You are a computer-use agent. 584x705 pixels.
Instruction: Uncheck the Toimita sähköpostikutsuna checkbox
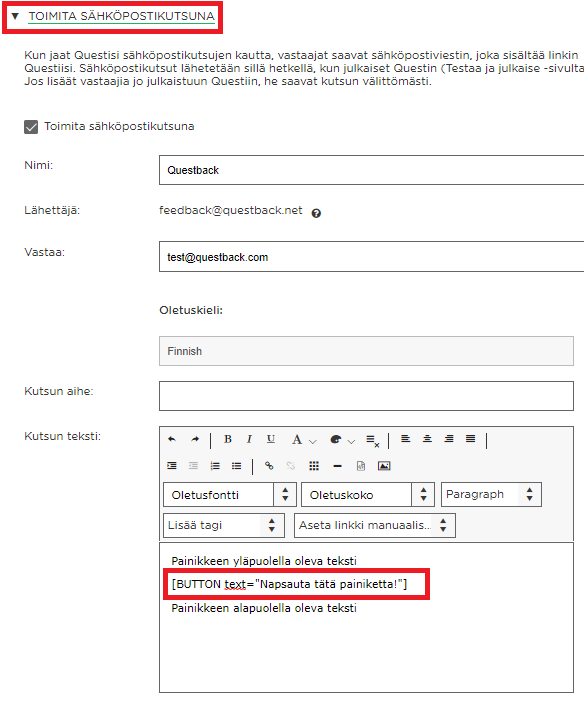(x=31, y=127)
